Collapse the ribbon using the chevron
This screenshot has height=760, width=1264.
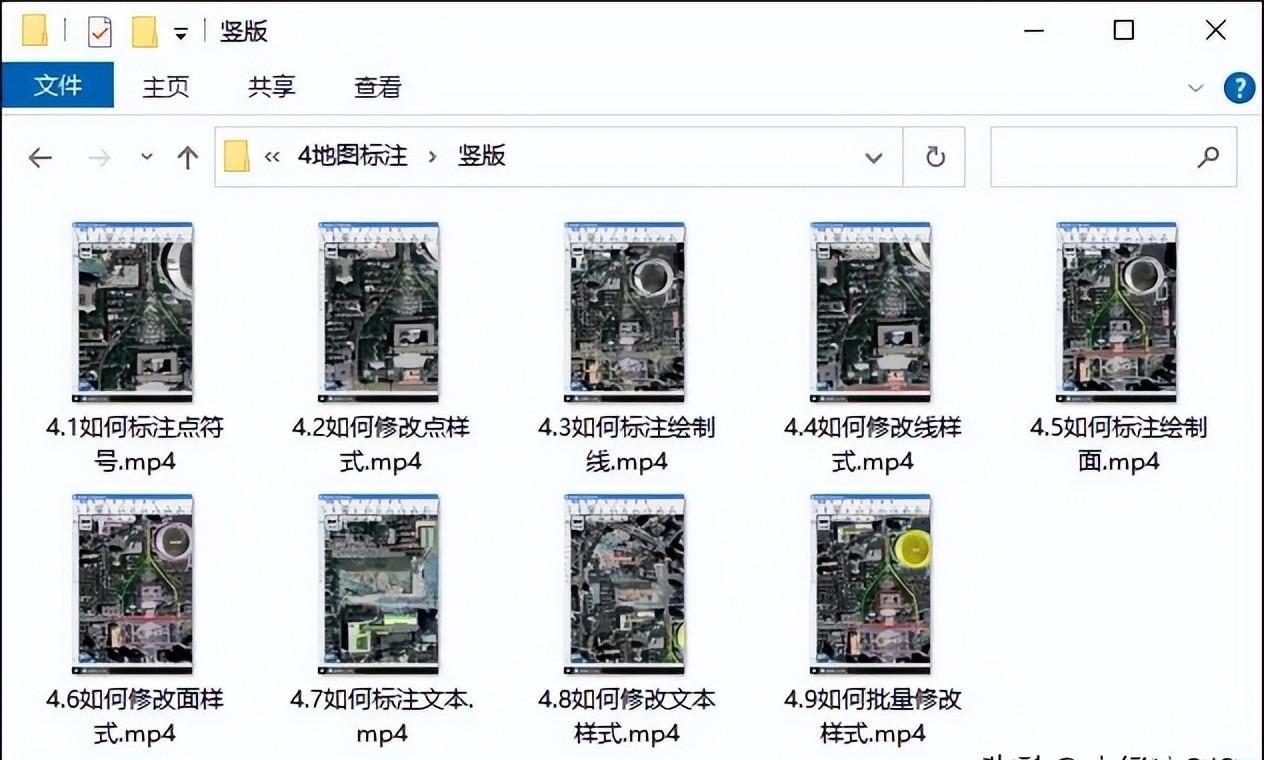coord(1196,88)
